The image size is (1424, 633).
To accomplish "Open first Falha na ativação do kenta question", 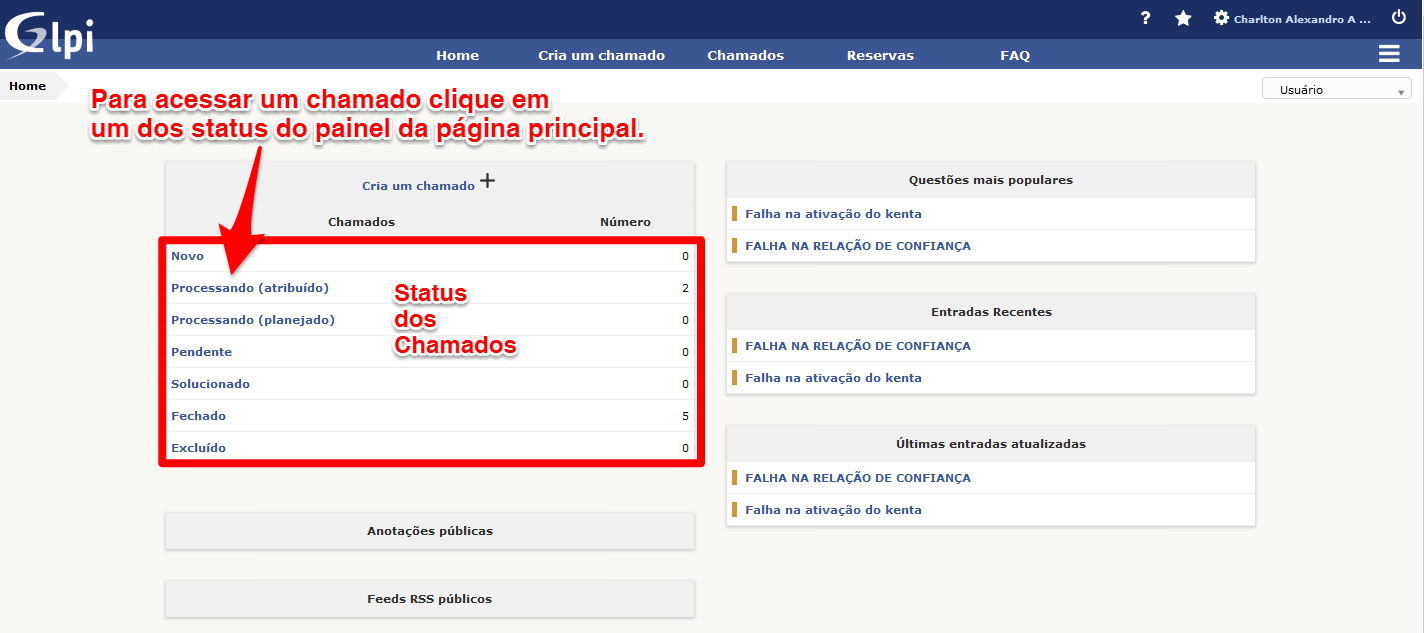I will pyautogui.click(x=833, y=214).
